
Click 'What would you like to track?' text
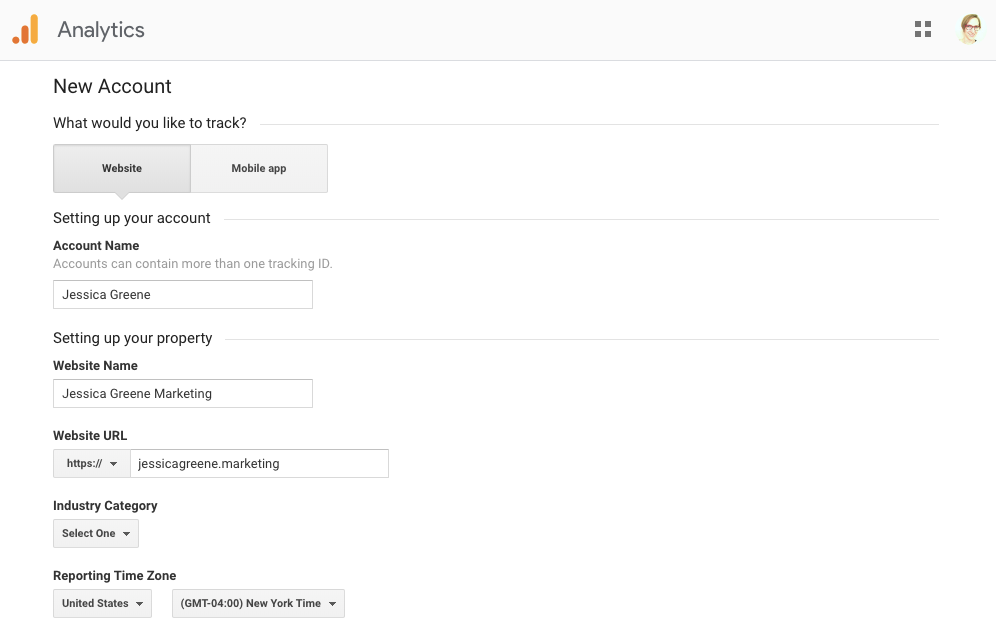pos(150,123)
